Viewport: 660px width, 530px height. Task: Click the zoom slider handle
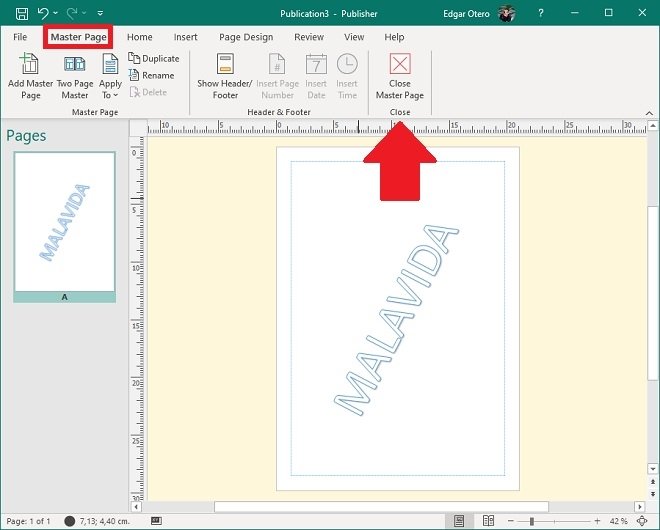click(x=532, y=522)
